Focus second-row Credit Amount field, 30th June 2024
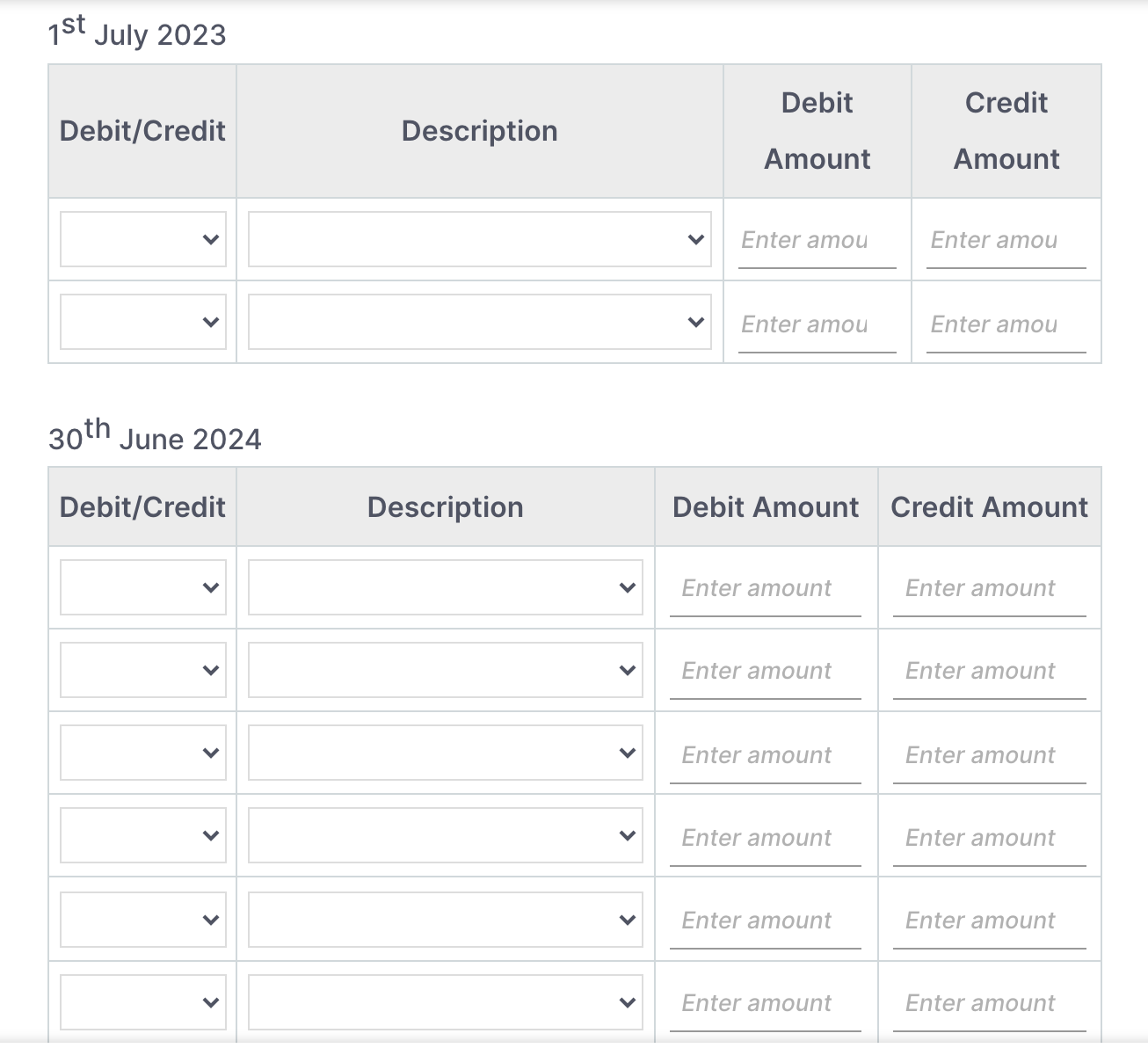The height and width of the screenshot is (1048, 1148). click(990, 671)
